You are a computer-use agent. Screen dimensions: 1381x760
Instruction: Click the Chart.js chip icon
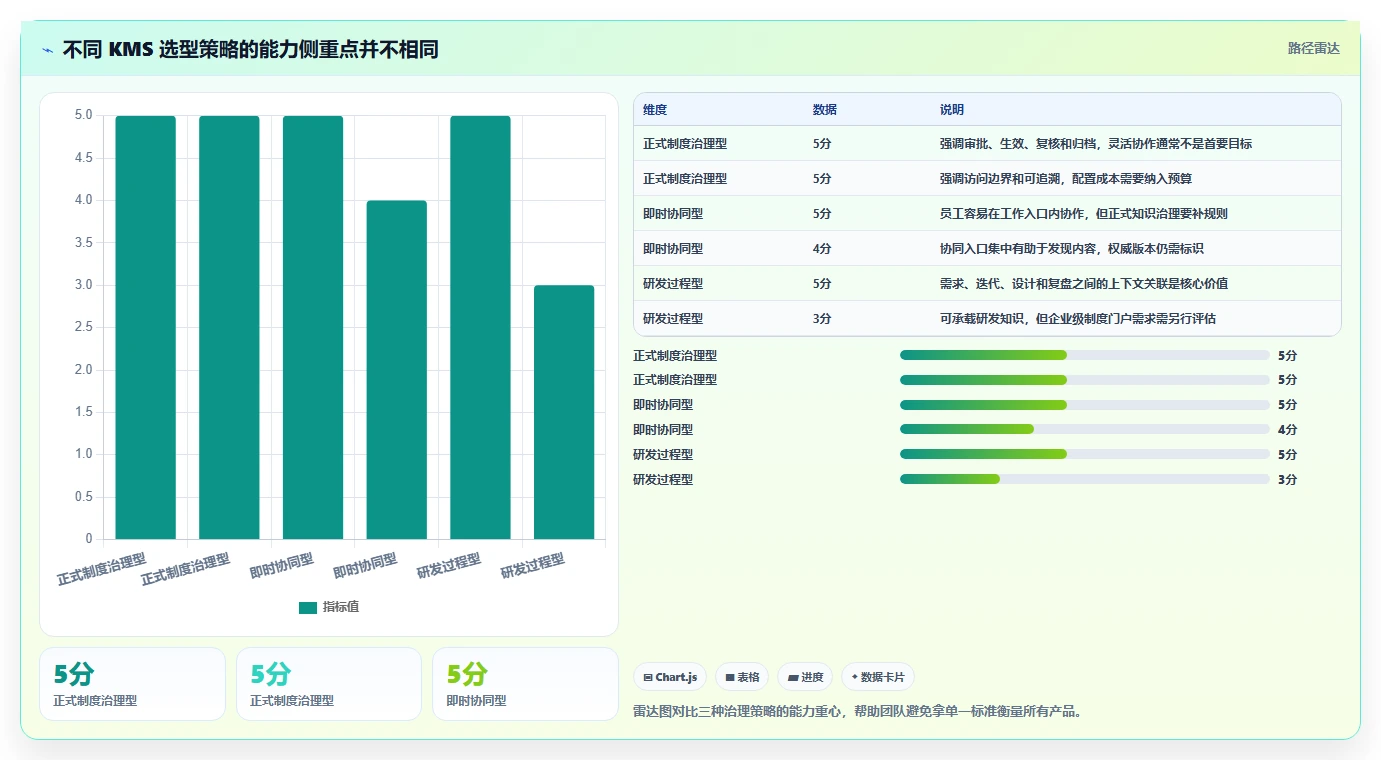[648, 678]
